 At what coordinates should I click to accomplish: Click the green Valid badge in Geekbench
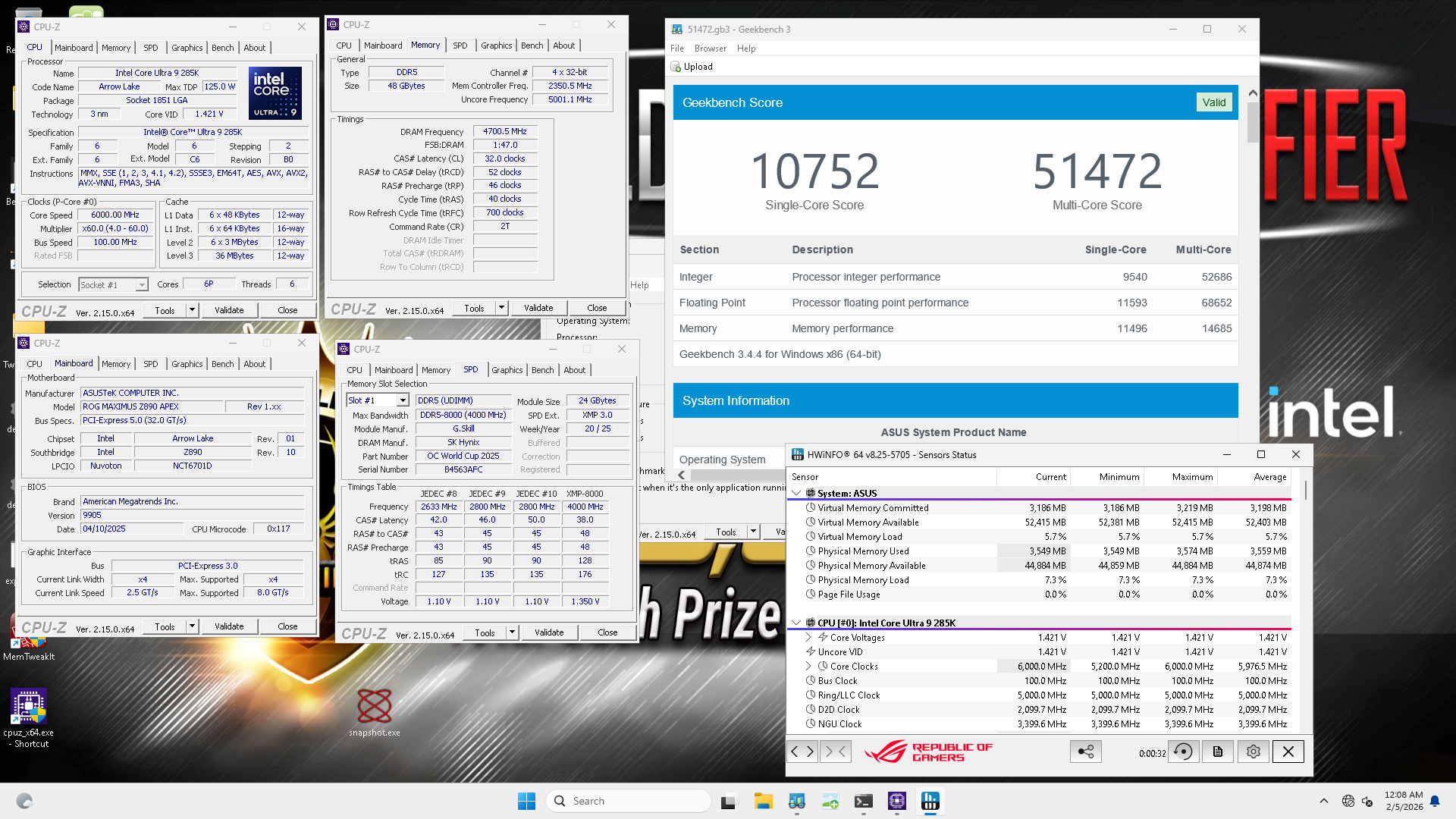[1214, 102]
